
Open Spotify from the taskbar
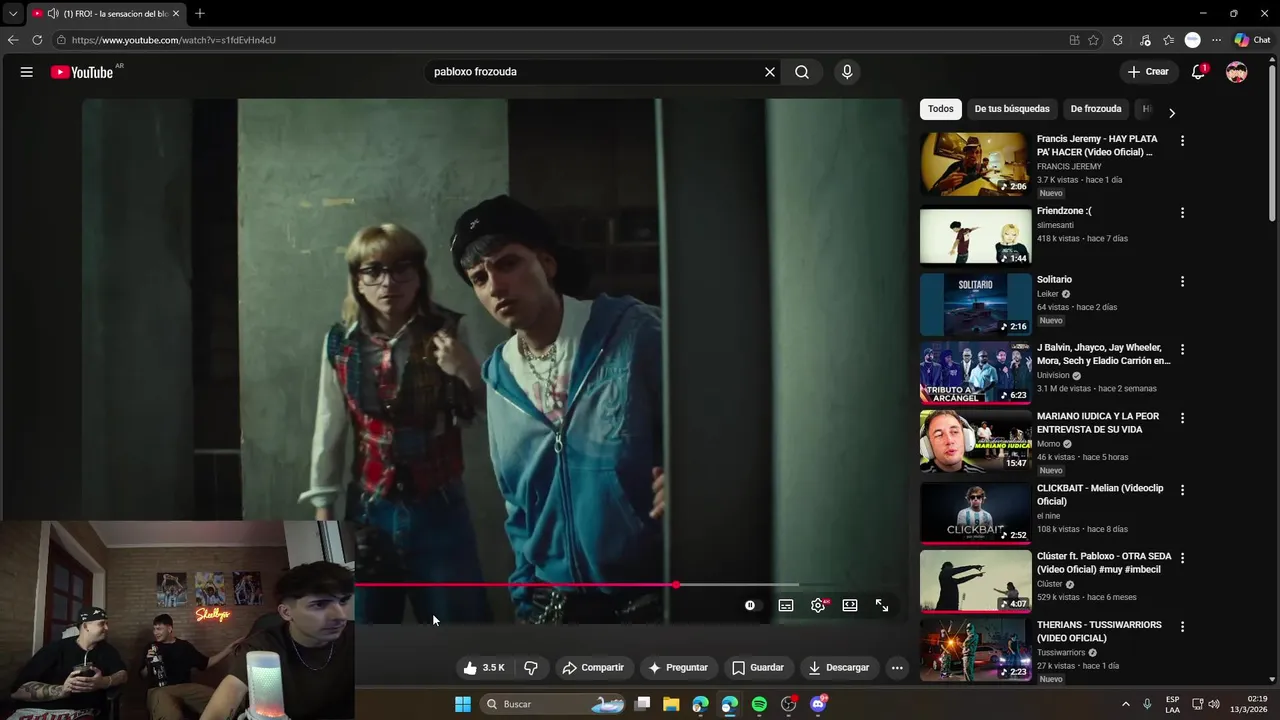click(x=759, y=704)
